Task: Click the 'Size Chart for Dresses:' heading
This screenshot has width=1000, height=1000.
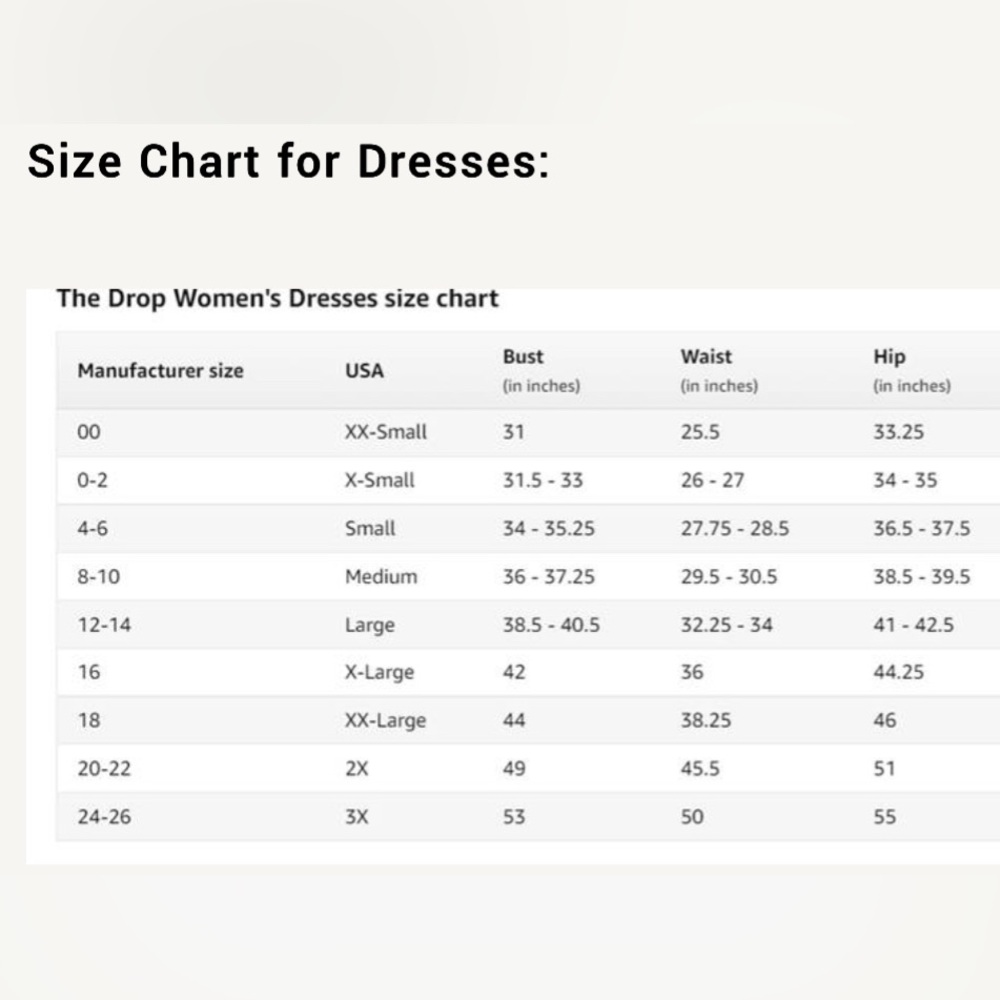Action: [288, 161]
